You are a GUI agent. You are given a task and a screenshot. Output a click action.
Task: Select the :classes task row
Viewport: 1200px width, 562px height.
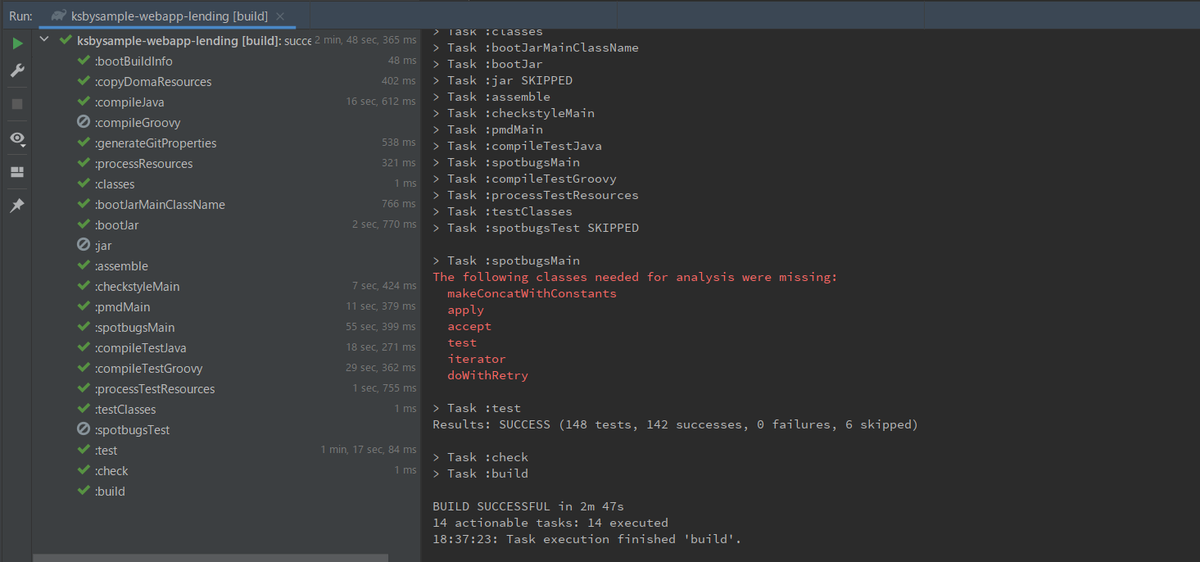pyautogui.click(x=226, y=184)
